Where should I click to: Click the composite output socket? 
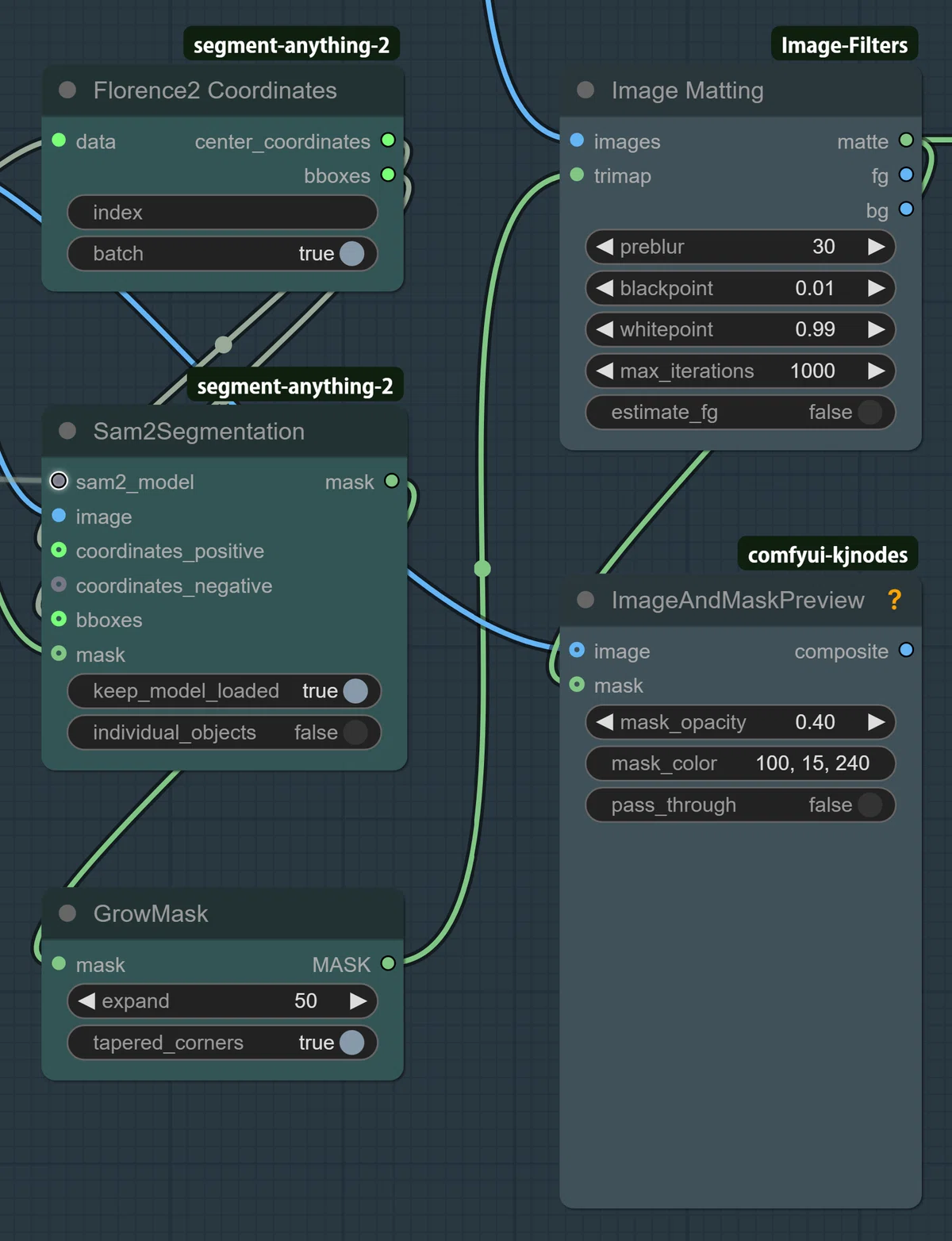coord(906,651)
